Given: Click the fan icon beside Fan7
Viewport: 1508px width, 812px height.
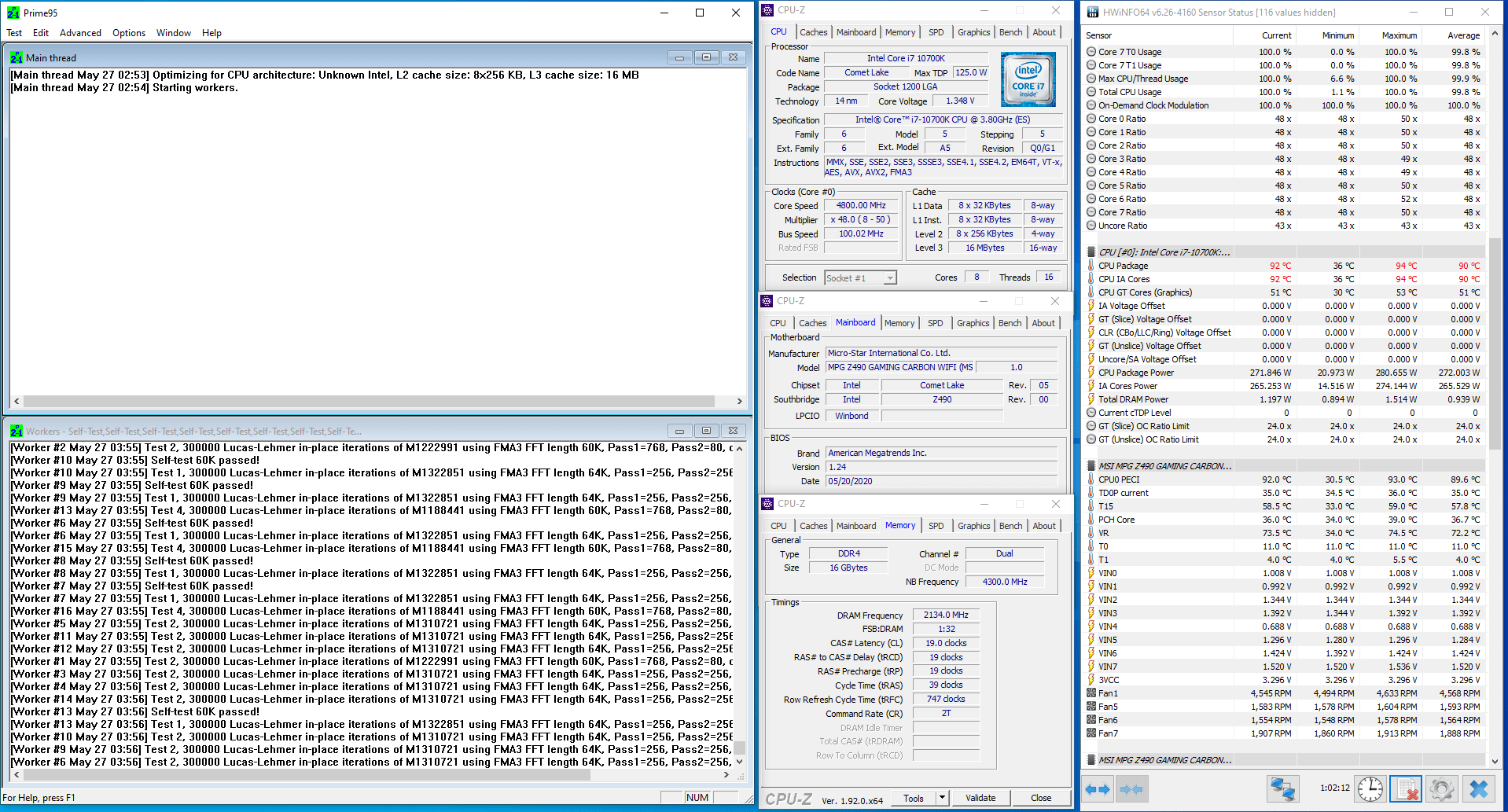Looking at the screenshot, I should (x=1091, y=733).
